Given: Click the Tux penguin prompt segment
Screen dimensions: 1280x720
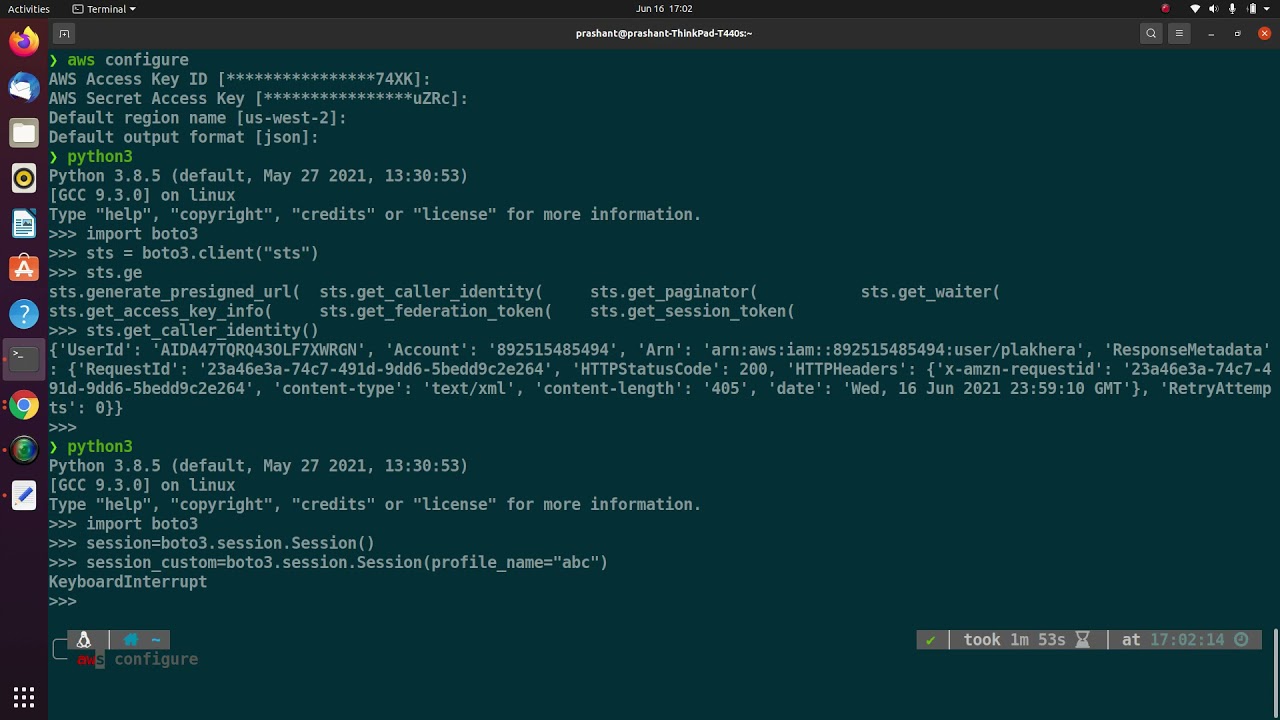Looking at the screenshot, I should (84, 640).
